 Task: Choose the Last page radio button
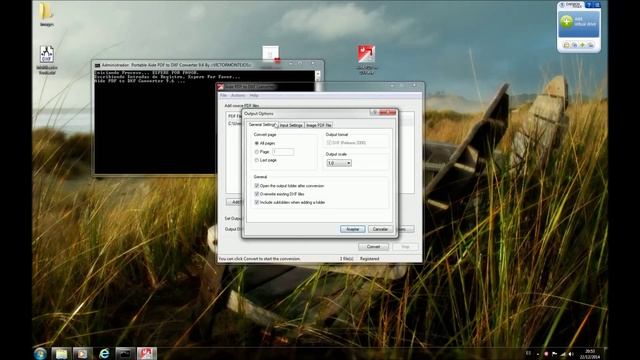[257, 160]
